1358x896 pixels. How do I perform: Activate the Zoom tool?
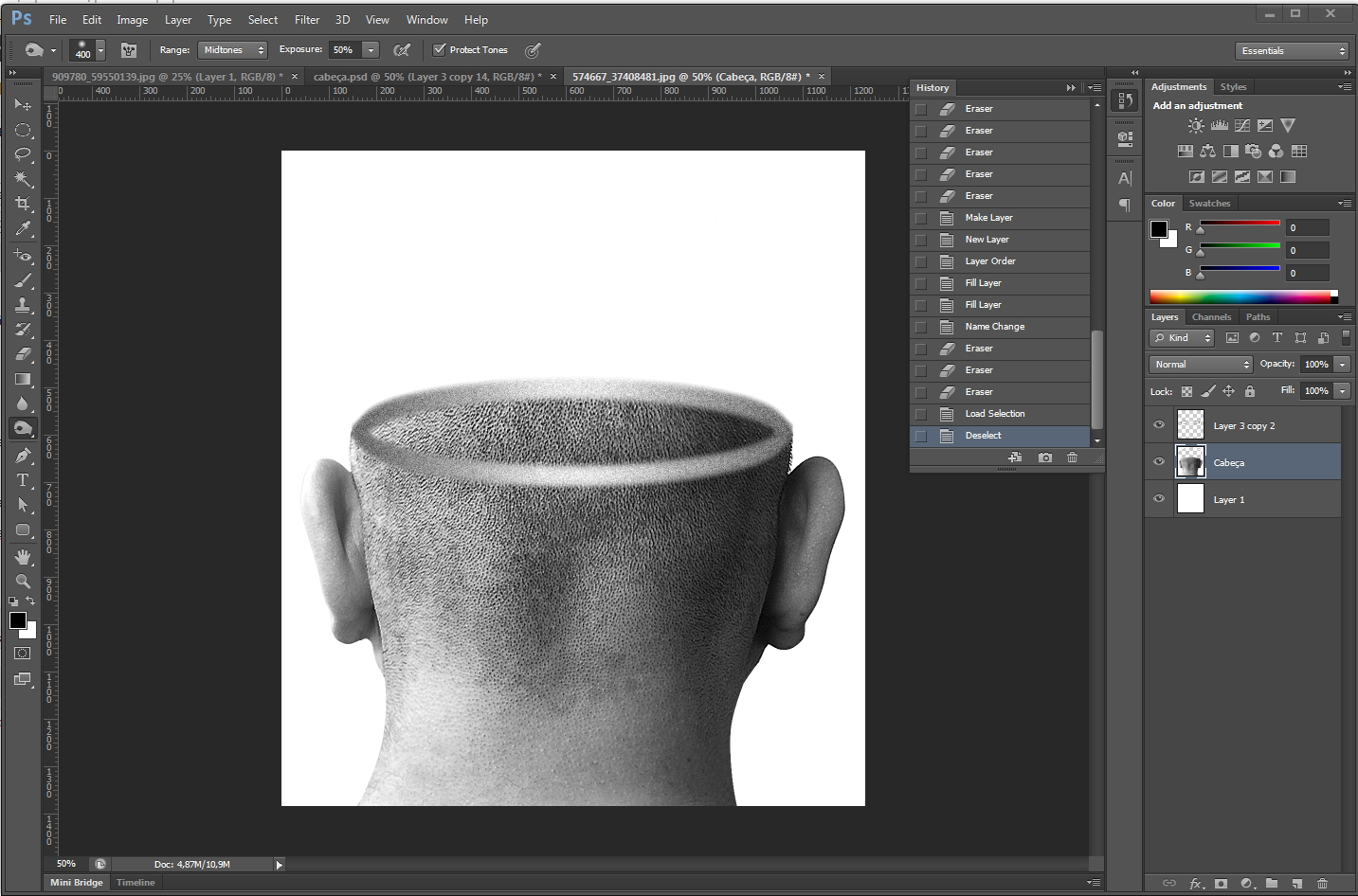pos(23,581)
